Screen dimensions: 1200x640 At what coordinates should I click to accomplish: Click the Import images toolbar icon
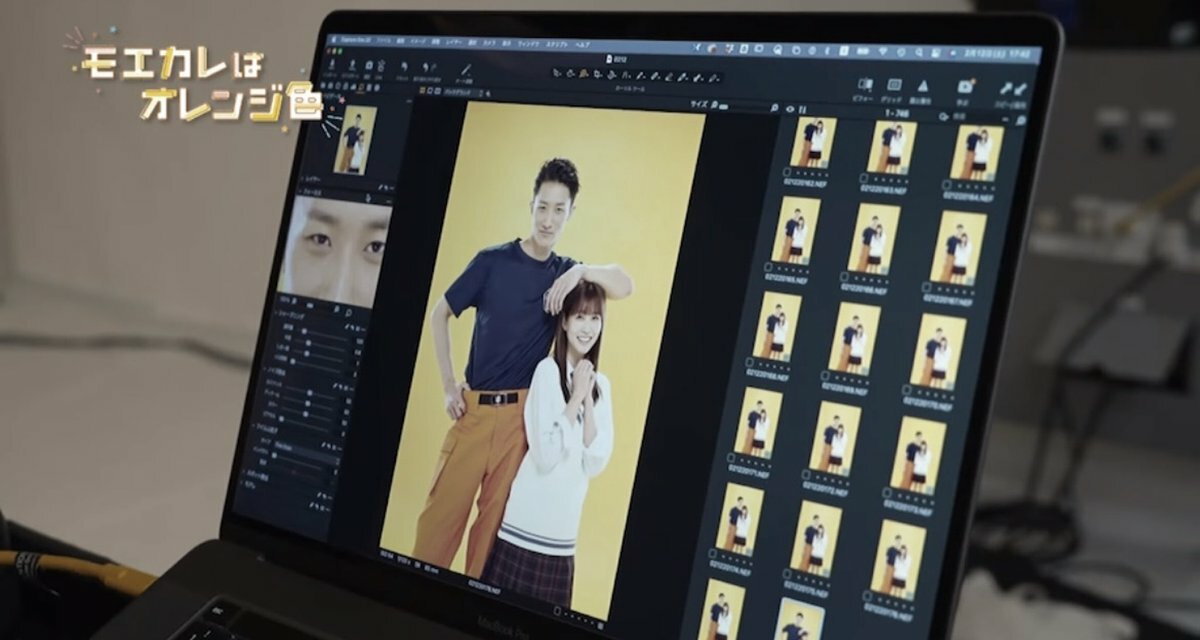333,63
